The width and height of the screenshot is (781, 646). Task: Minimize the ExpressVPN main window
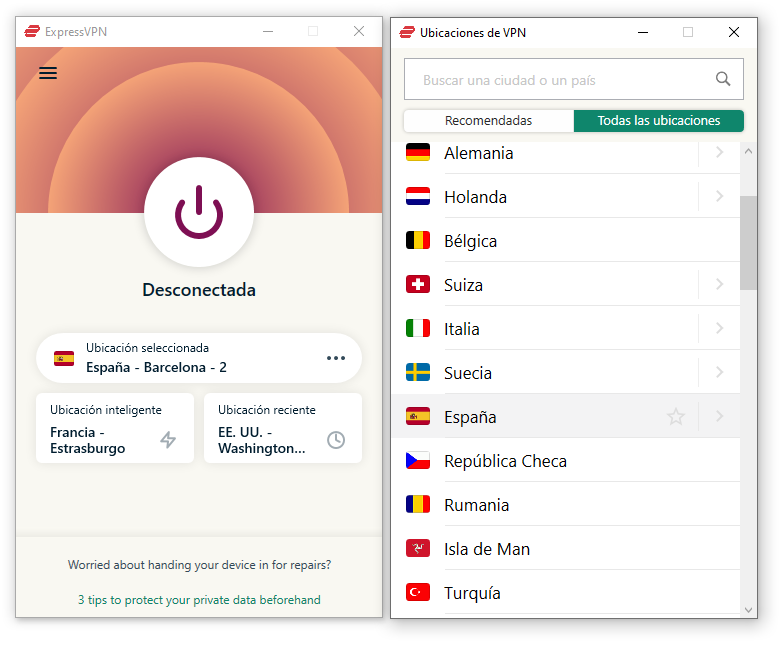[268, 31]
